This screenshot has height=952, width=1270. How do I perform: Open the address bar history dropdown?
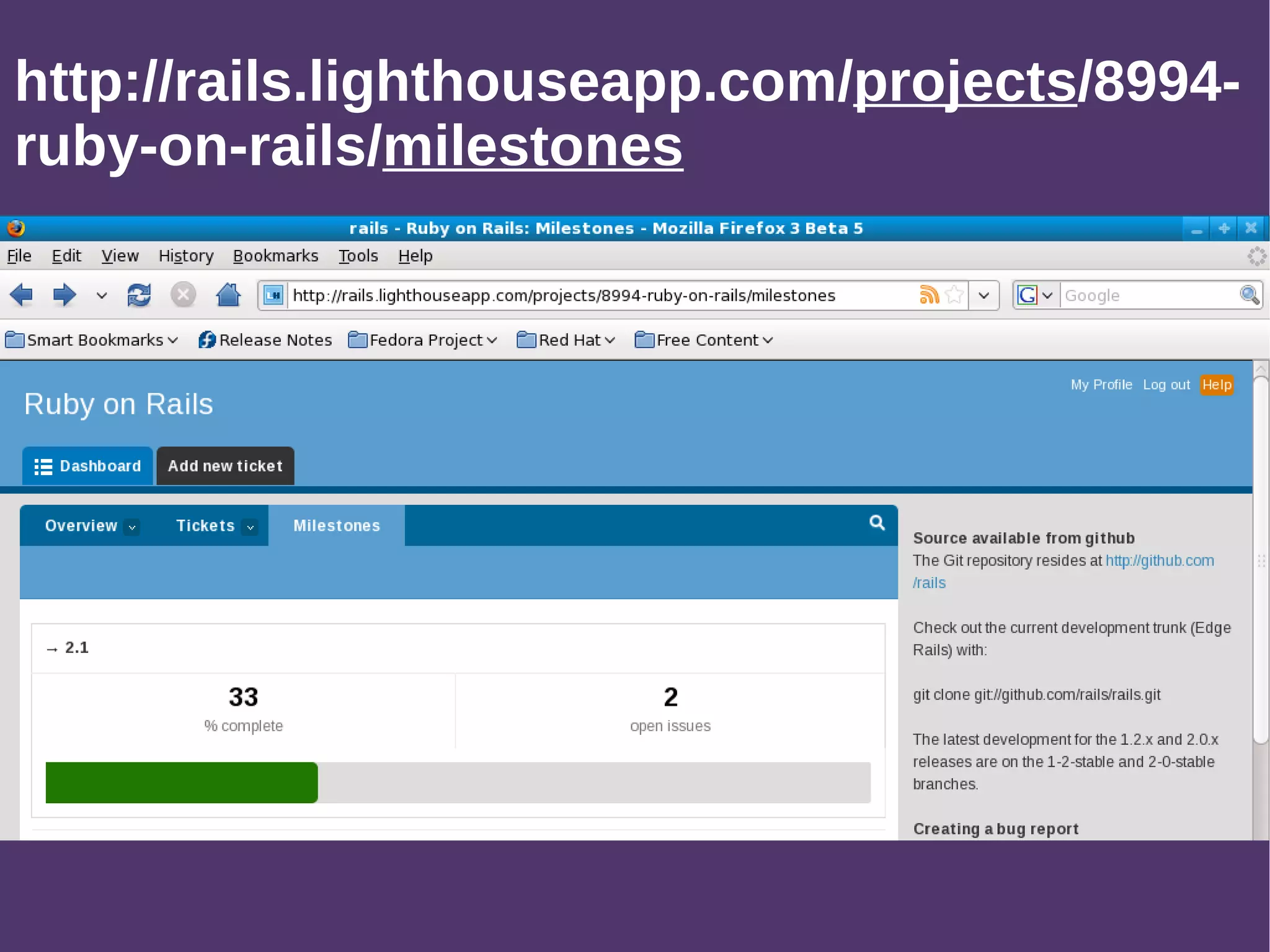[984, 295]
